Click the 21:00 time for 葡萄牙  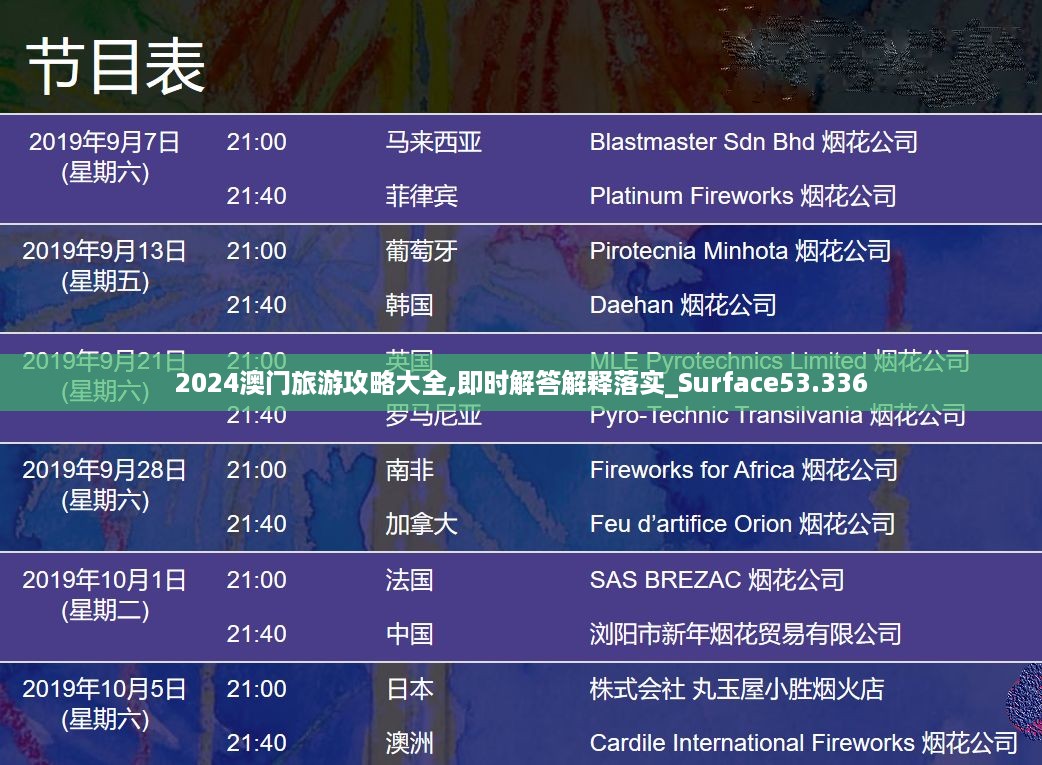tap(257, 251)
